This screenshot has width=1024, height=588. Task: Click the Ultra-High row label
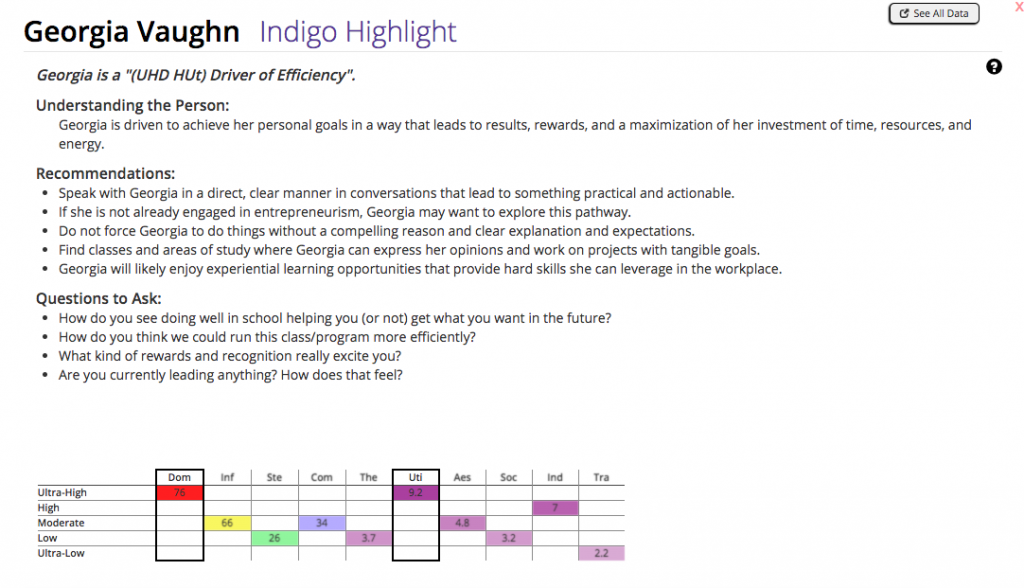(60, 492)
